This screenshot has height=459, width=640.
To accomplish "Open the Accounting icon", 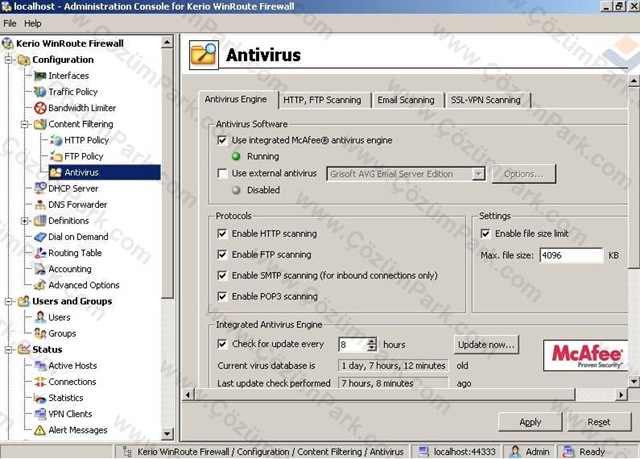I will click(x=40, y=269).
